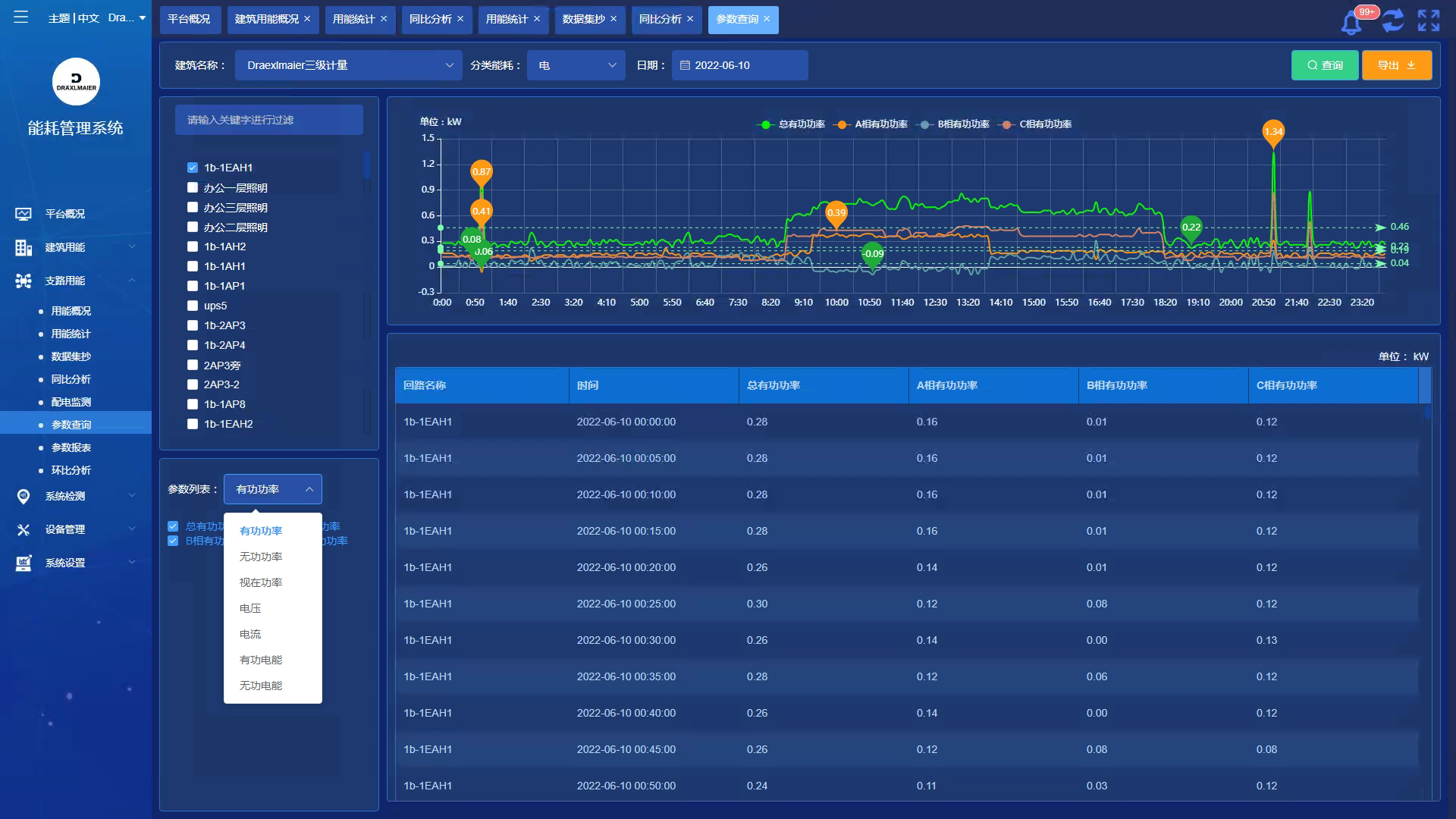Image resolution: width=1456 pixels, height=819 pixels.
Task: Switch to the 数据集抄 tab
Action: click(583, 19)
